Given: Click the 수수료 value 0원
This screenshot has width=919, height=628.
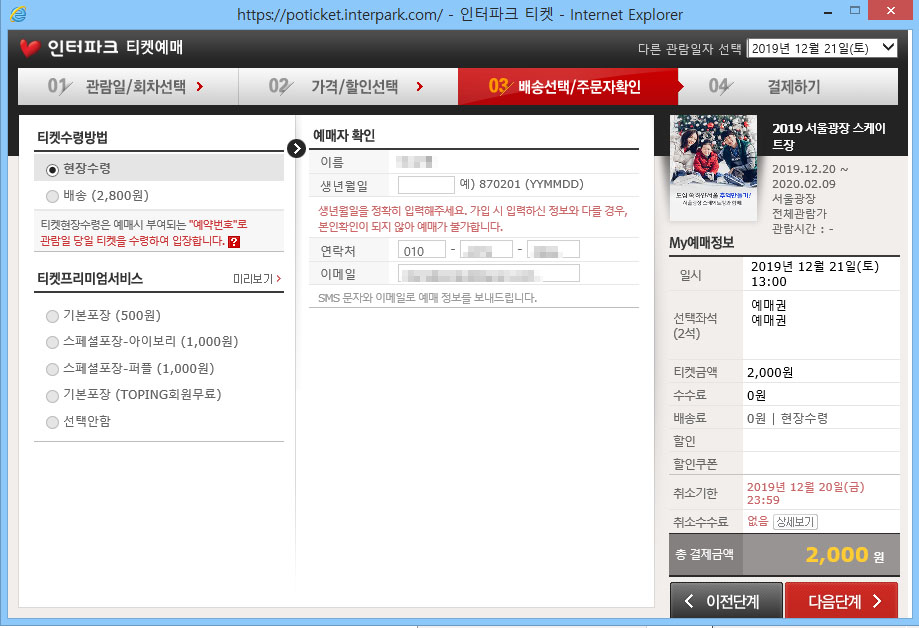Looking at the screenshot, I should (x=756, y=395).
